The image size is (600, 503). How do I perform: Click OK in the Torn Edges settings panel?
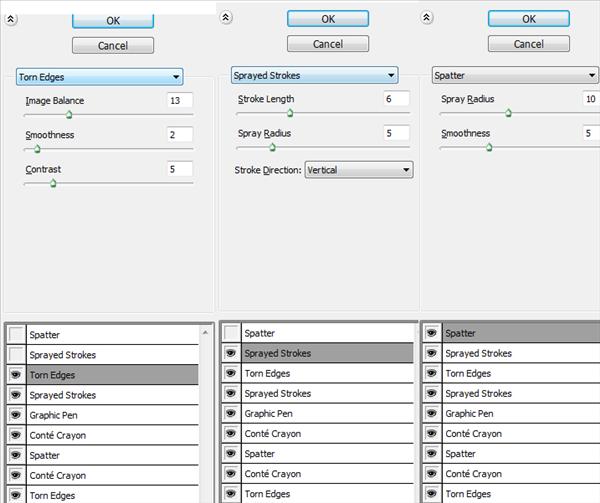pyautogui.click(x=113, y=21)
